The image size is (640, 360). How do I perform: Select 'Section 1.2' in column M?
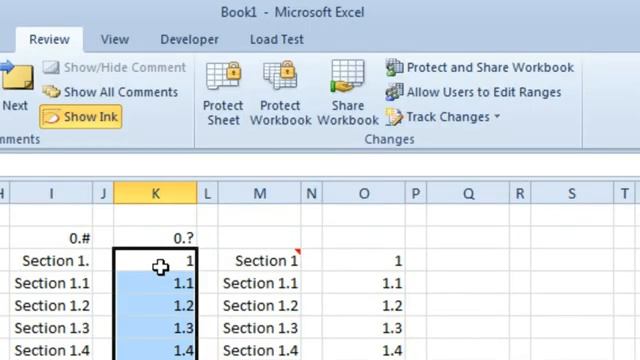260,305
